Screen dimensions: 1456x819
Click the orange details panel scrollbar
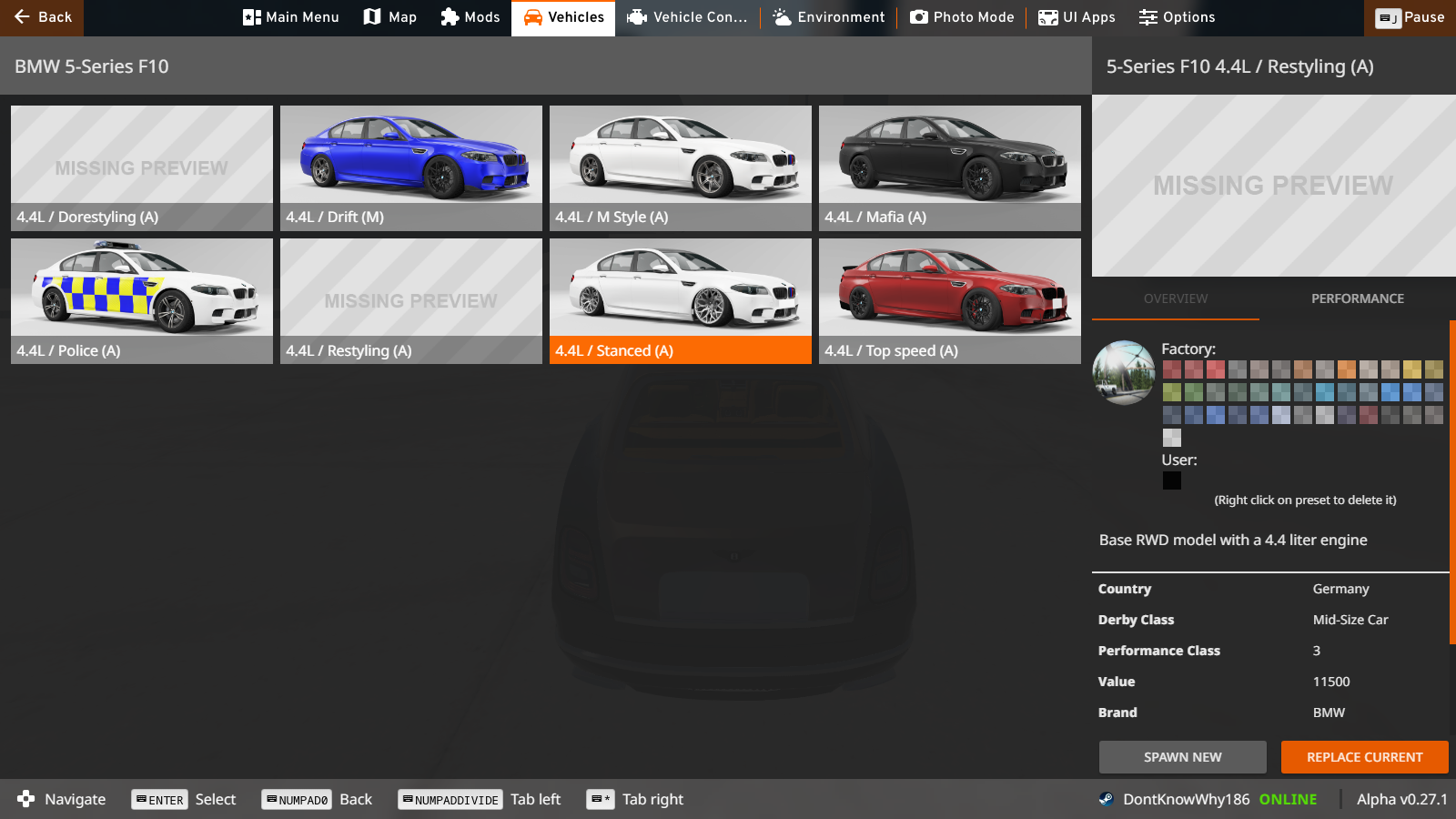(1452, 482)
